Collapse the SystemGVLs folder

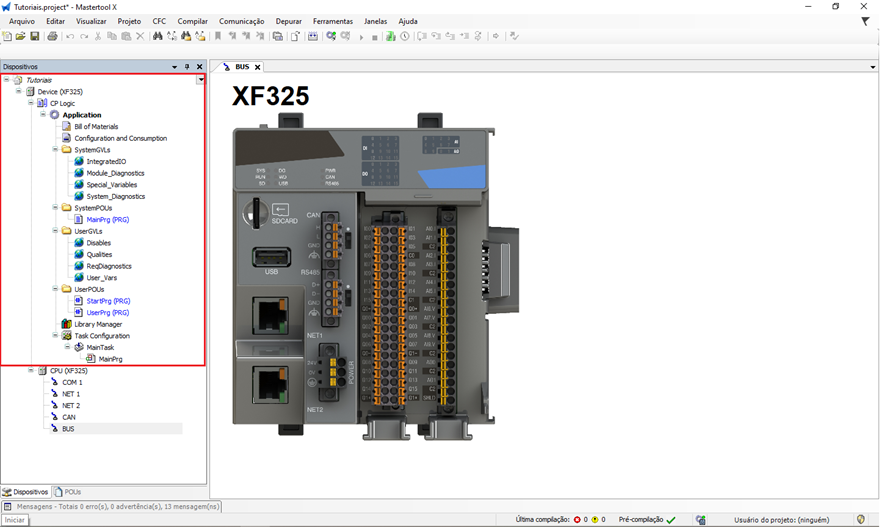[55, 150]
